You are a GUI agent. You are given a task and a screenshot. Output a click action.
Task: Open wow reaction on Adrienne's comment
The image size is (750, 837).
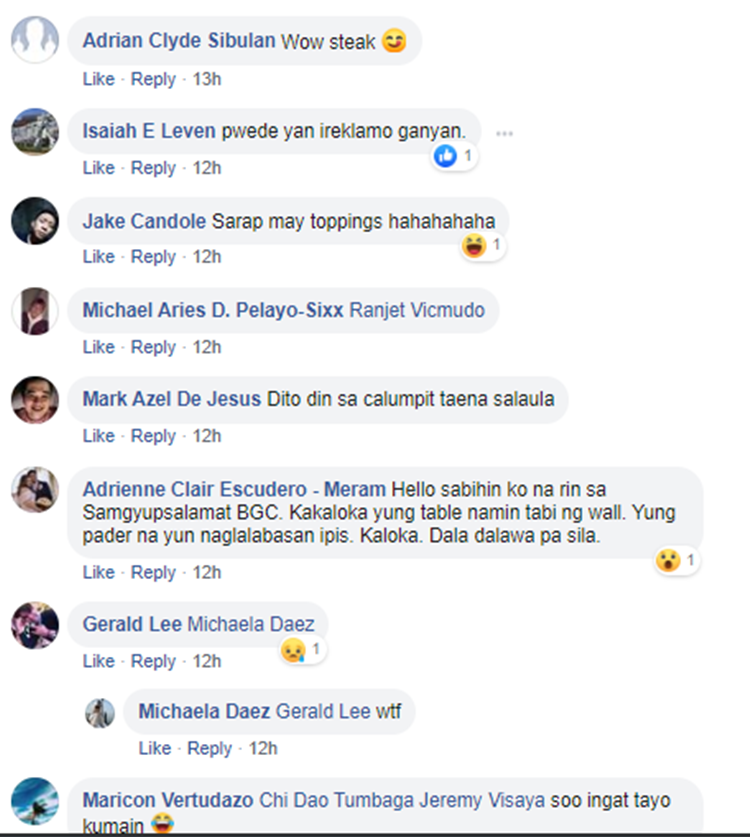(677, 560)
